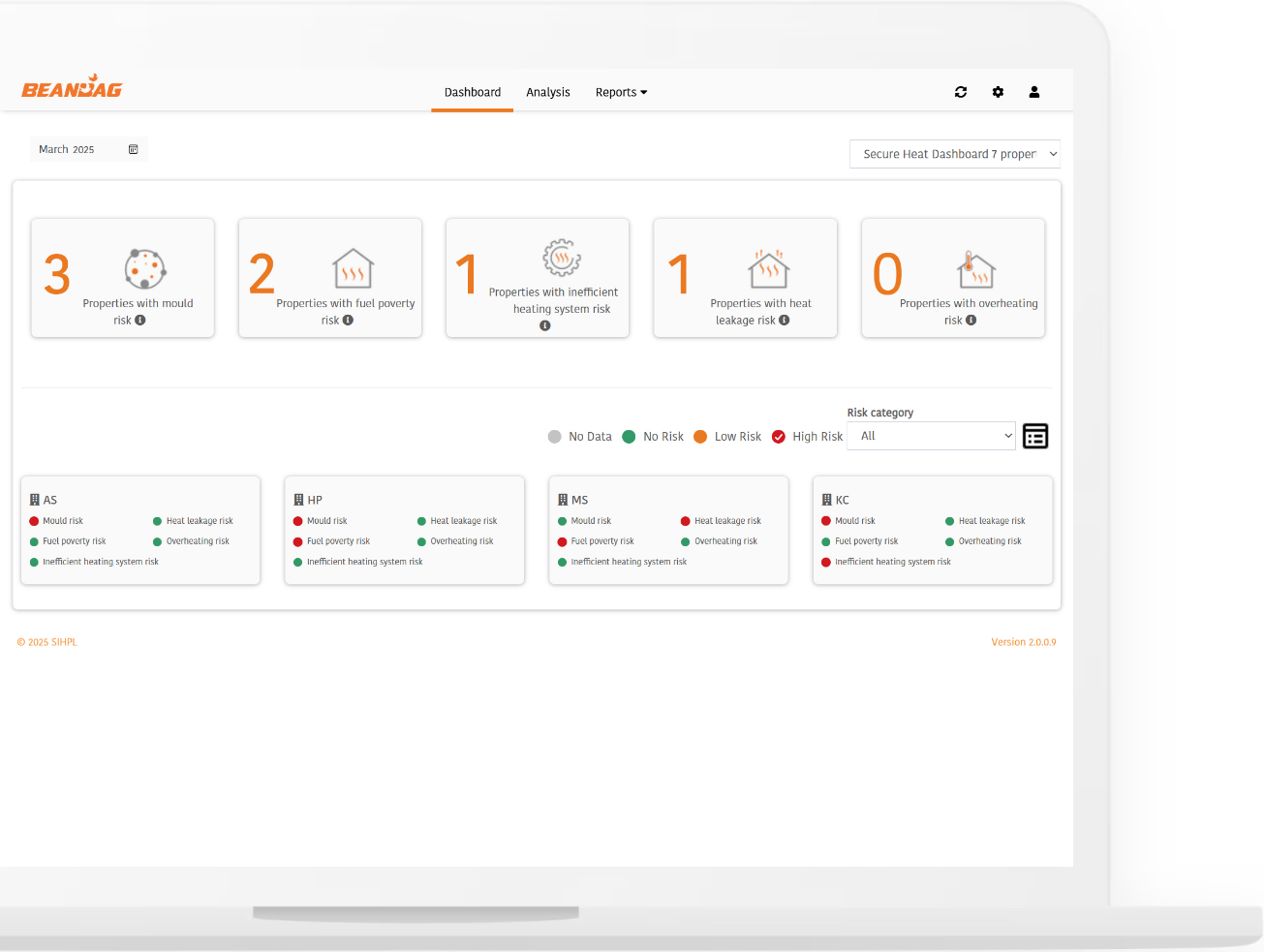Toggle the High Risk legend filter
The image size is (1264, 952).
coord(779,437)
